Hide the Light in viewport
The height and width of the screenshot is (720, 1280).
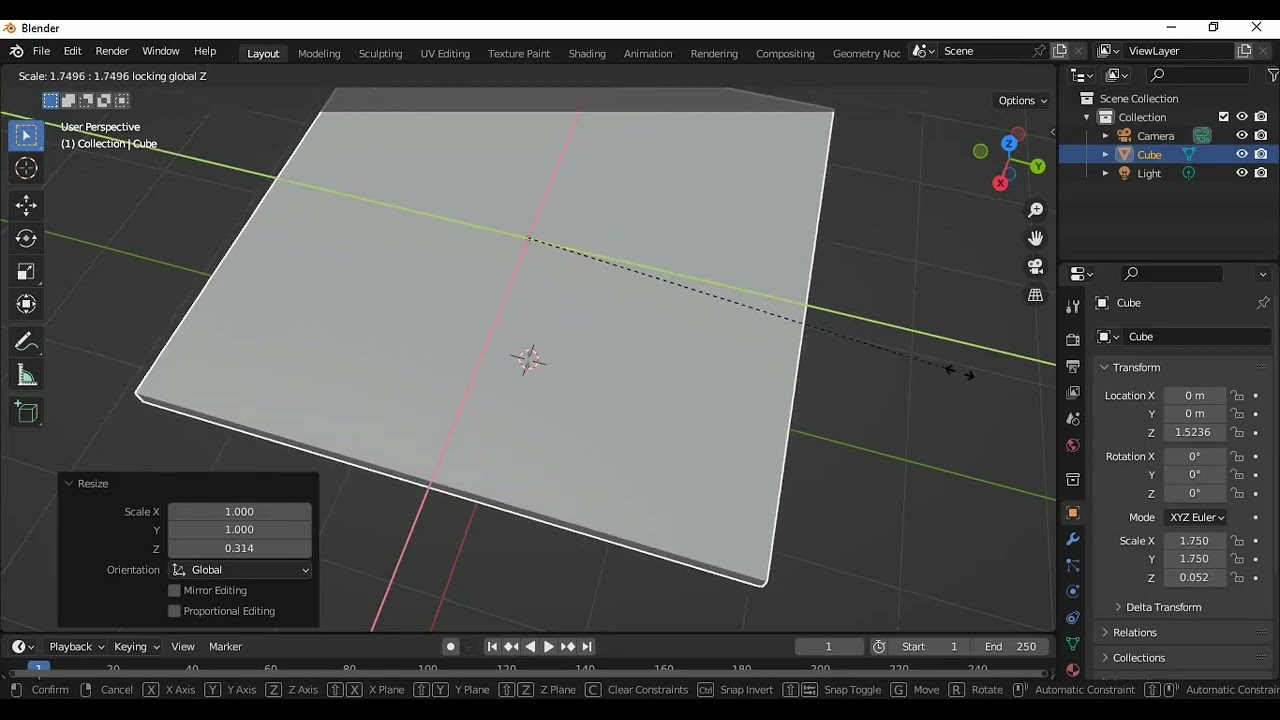pyautogui.click(x=1242, y=173)
